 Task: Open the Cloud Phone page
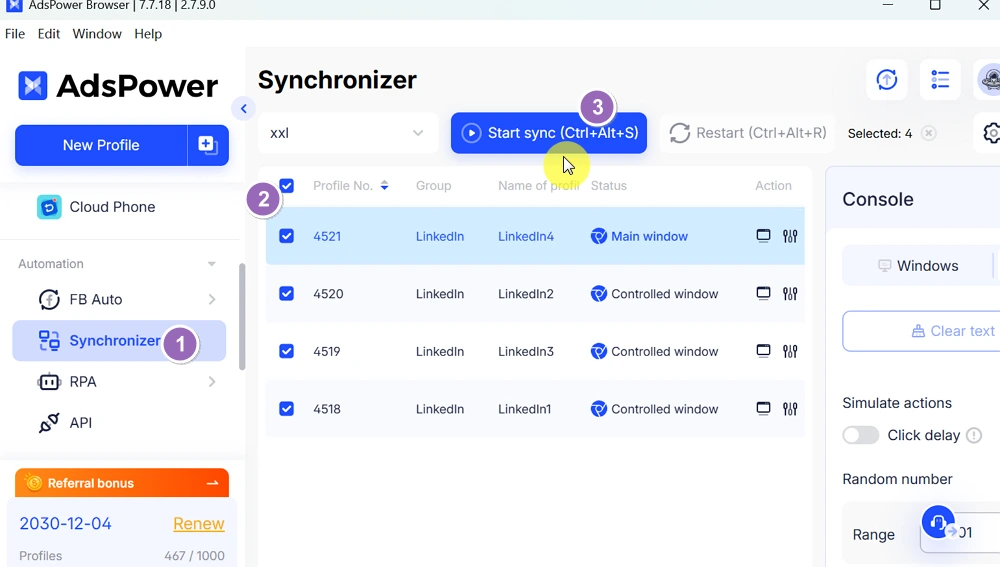point(112,207)
